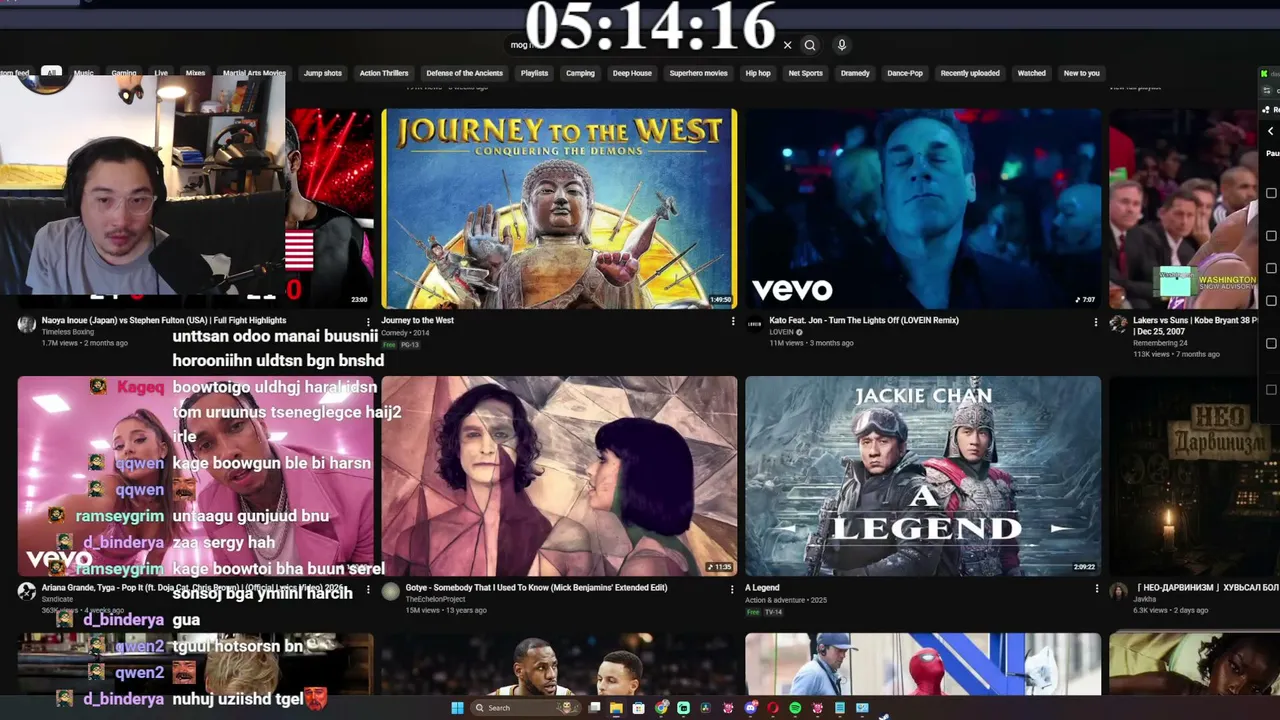Filter by Dance-Pop chip
Screen dimensions: 1280x720
pyautogui.click(x=905, y=73)
